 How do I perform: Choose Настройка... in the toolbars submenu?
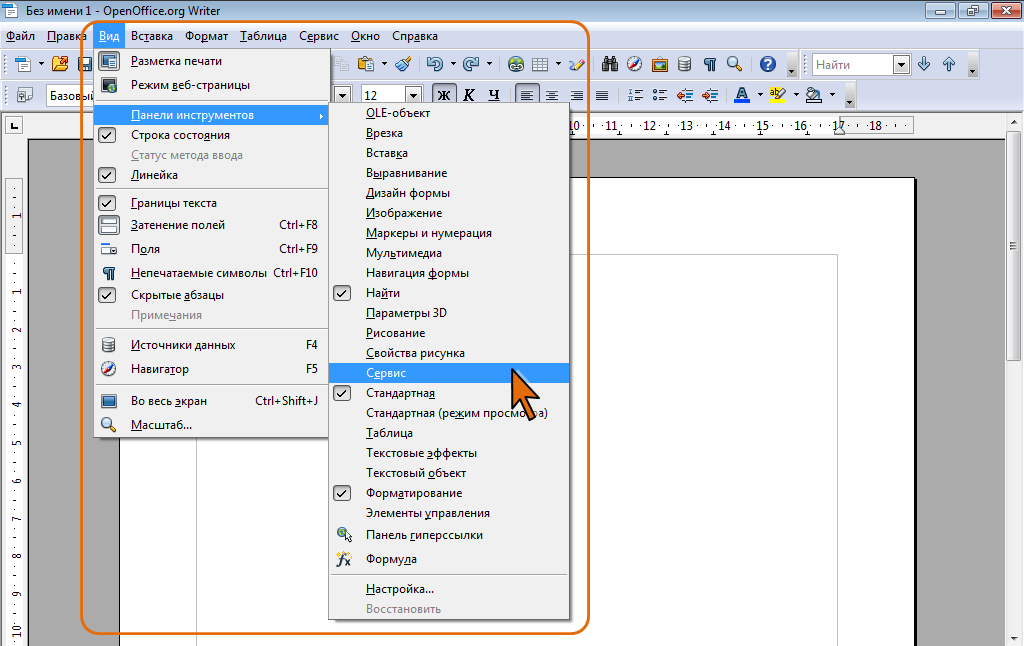(449, 589)
